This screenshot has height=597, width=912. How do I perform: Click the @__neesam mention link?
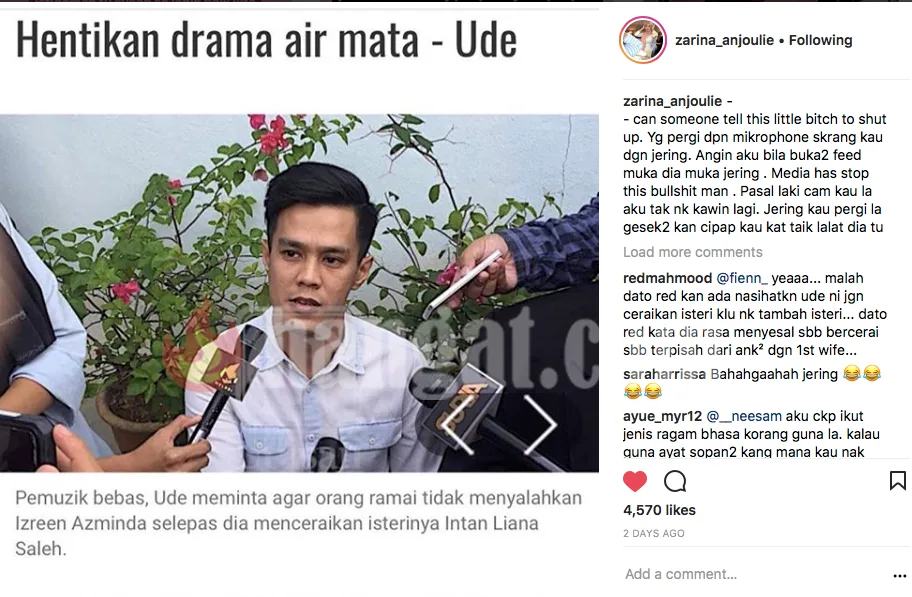pyautogui.click(x=744, y=417)
